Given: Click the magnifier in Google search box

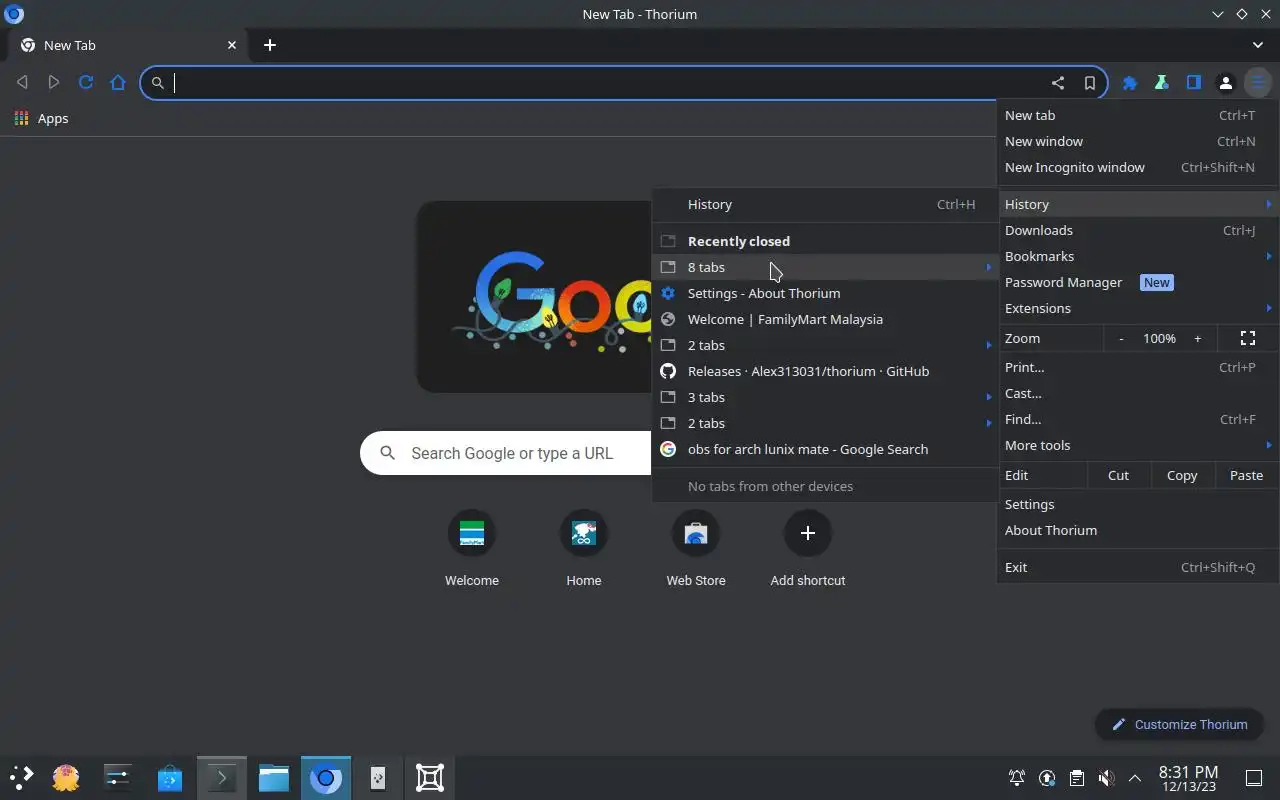Looking at the screenshot, I should coord(387,453).
